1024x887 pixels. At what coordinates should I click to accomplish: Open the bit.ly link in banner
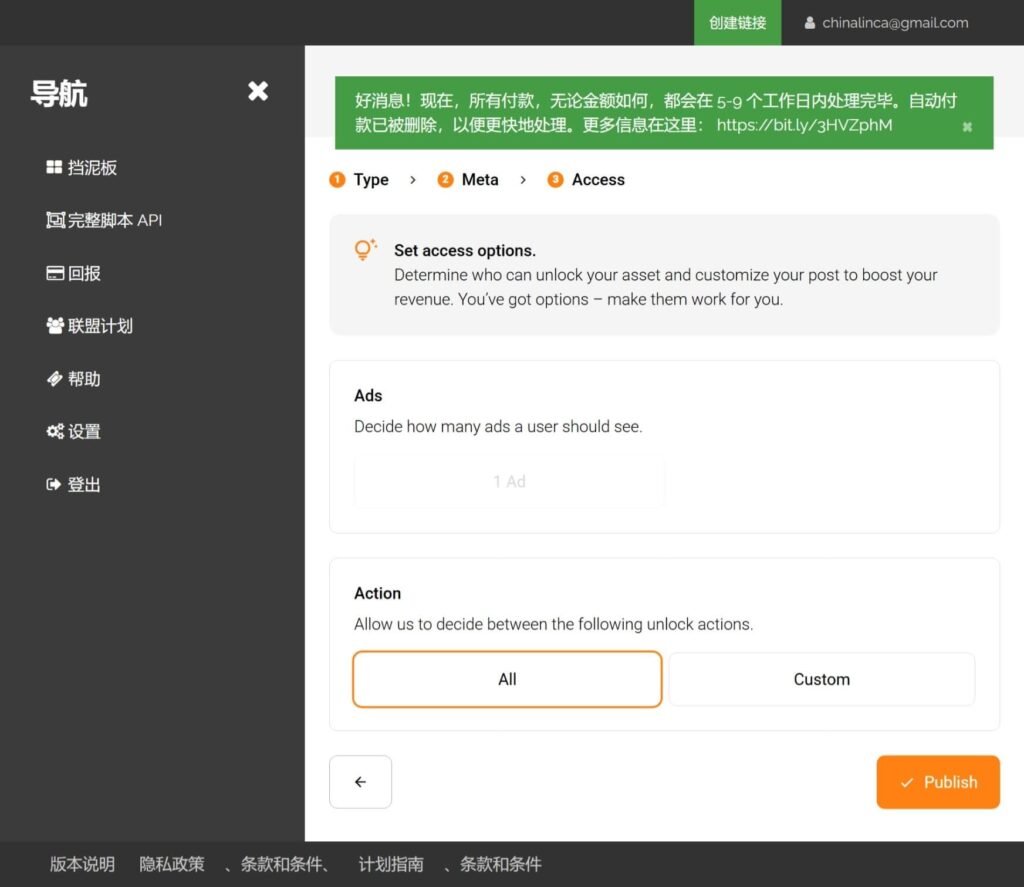pos(804,125)
